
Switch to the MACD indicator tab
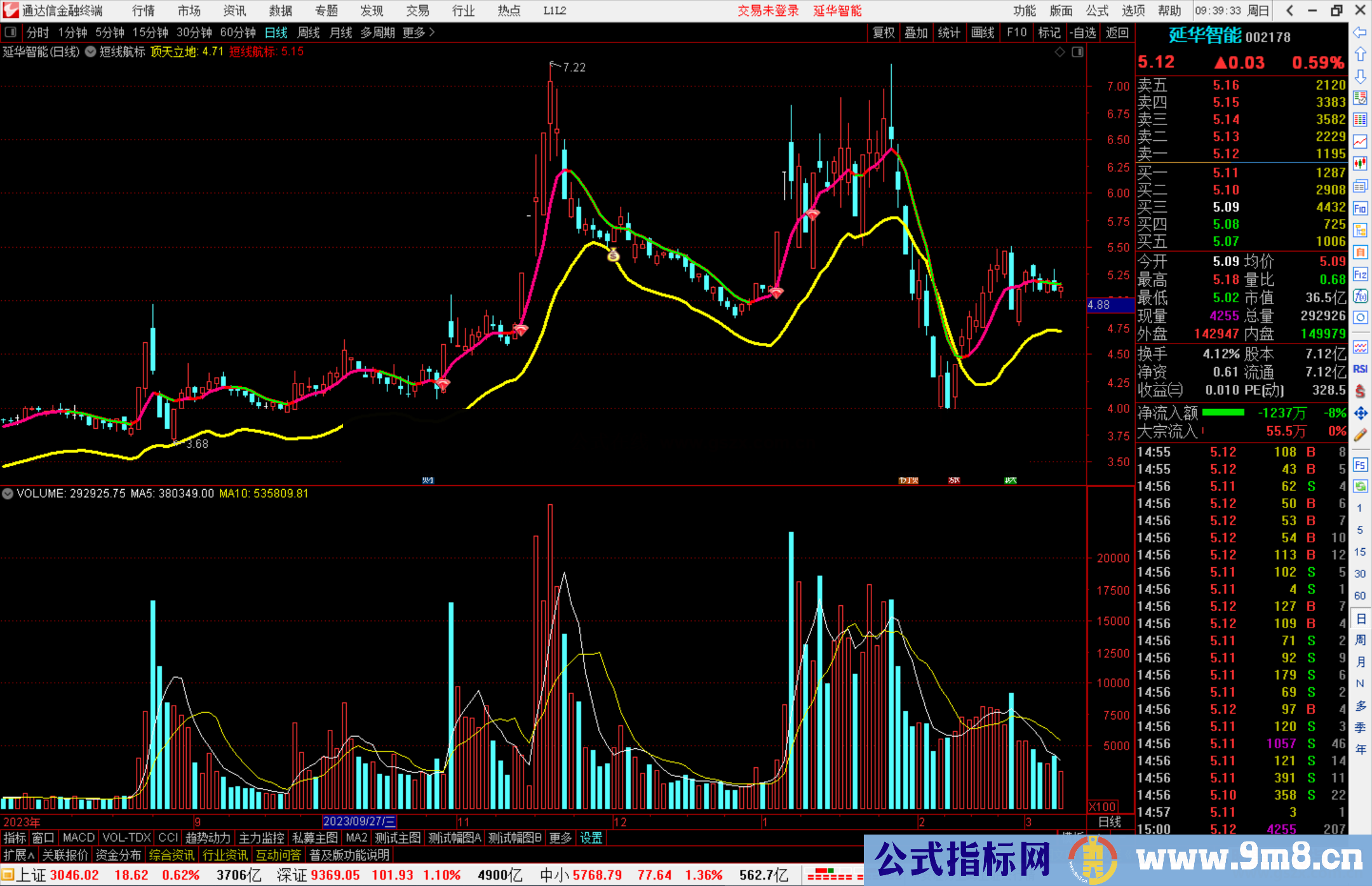click(x=78, y=838)
